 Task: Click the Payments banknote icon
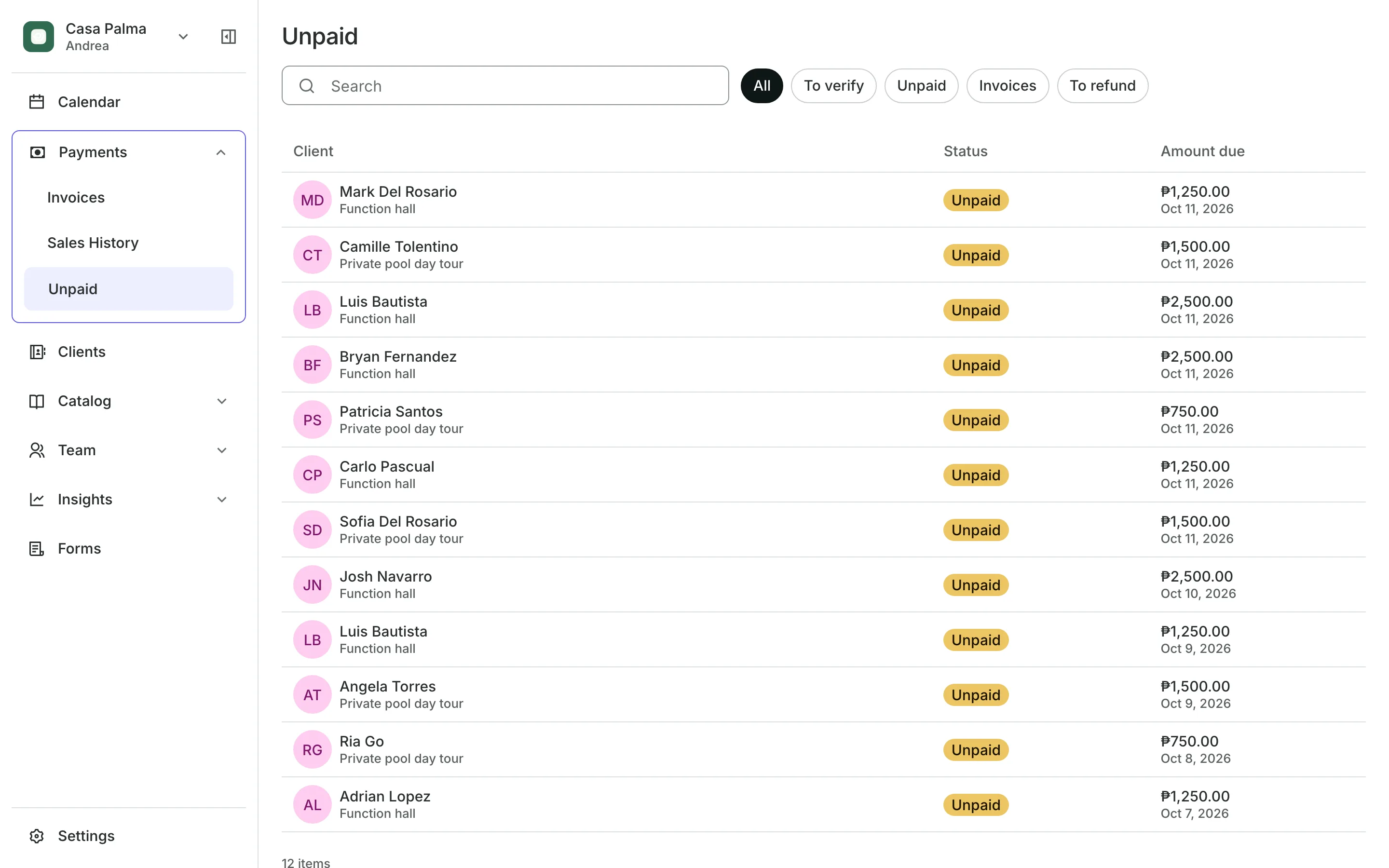tap(37, 152)
